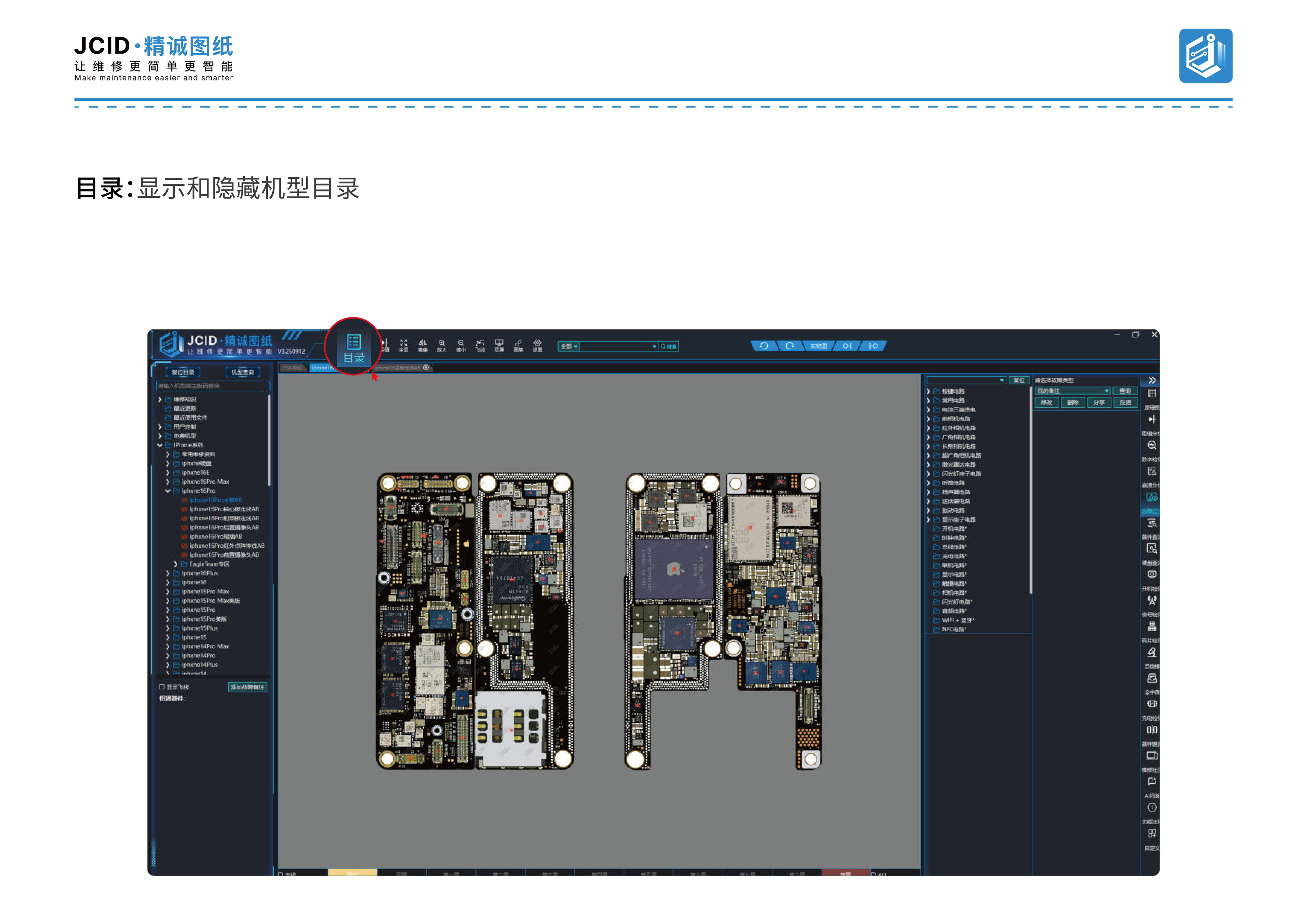Click the 镜像 mirror board icon
The width and height of the screenshot is (1307, 924).
[422, 346]
